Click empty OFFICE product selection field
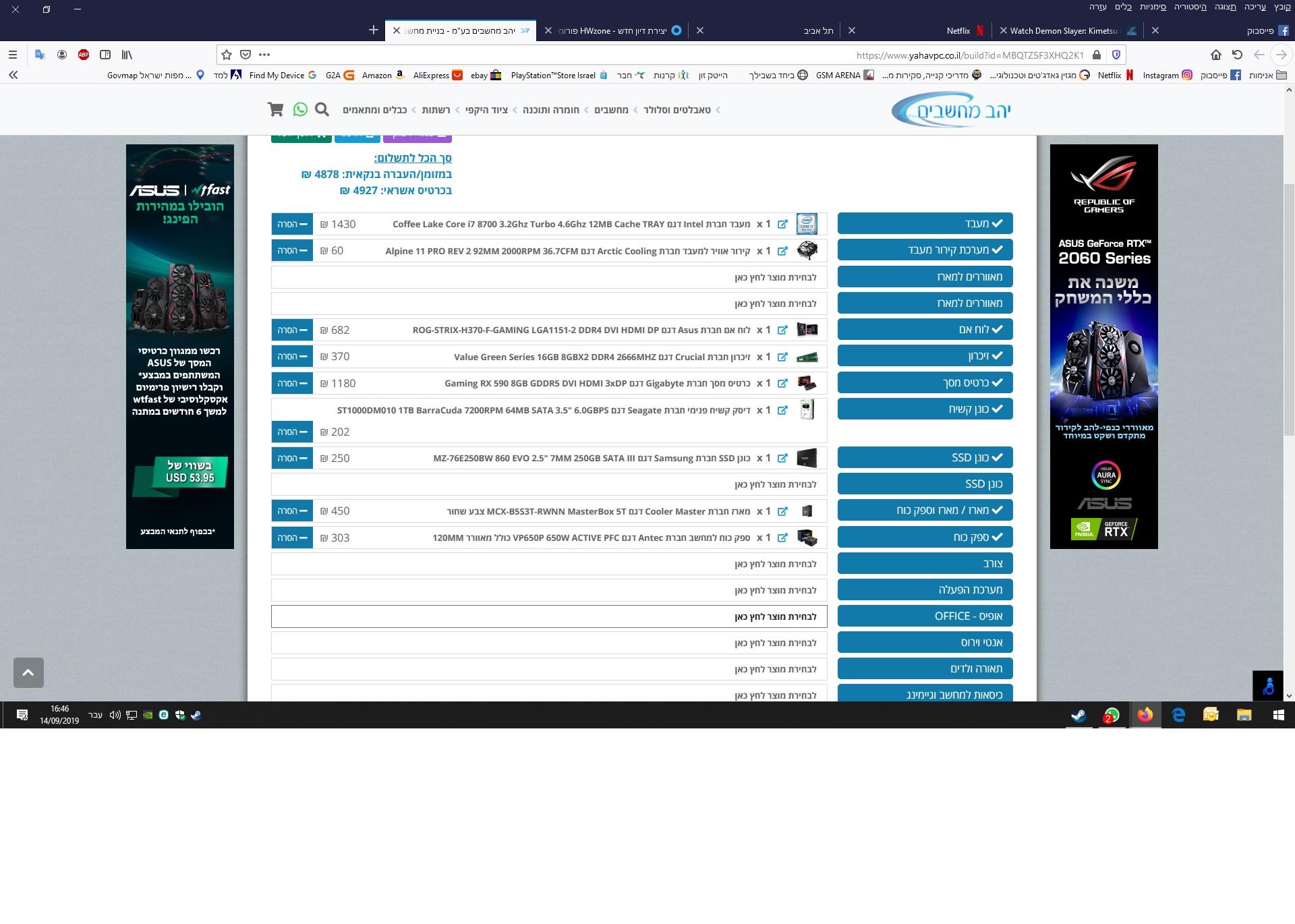1295x924 pixels. point(549,616)
